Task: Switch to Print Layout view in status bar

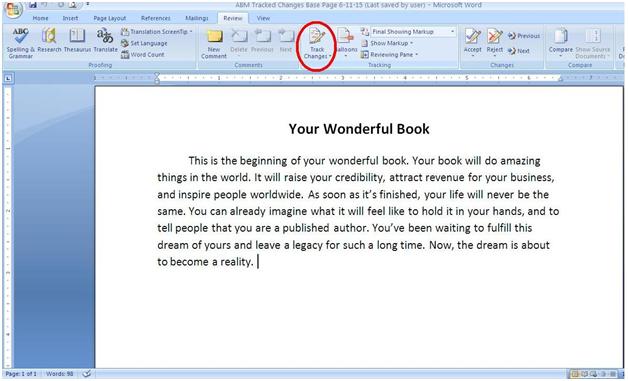Action: point(574,374)
